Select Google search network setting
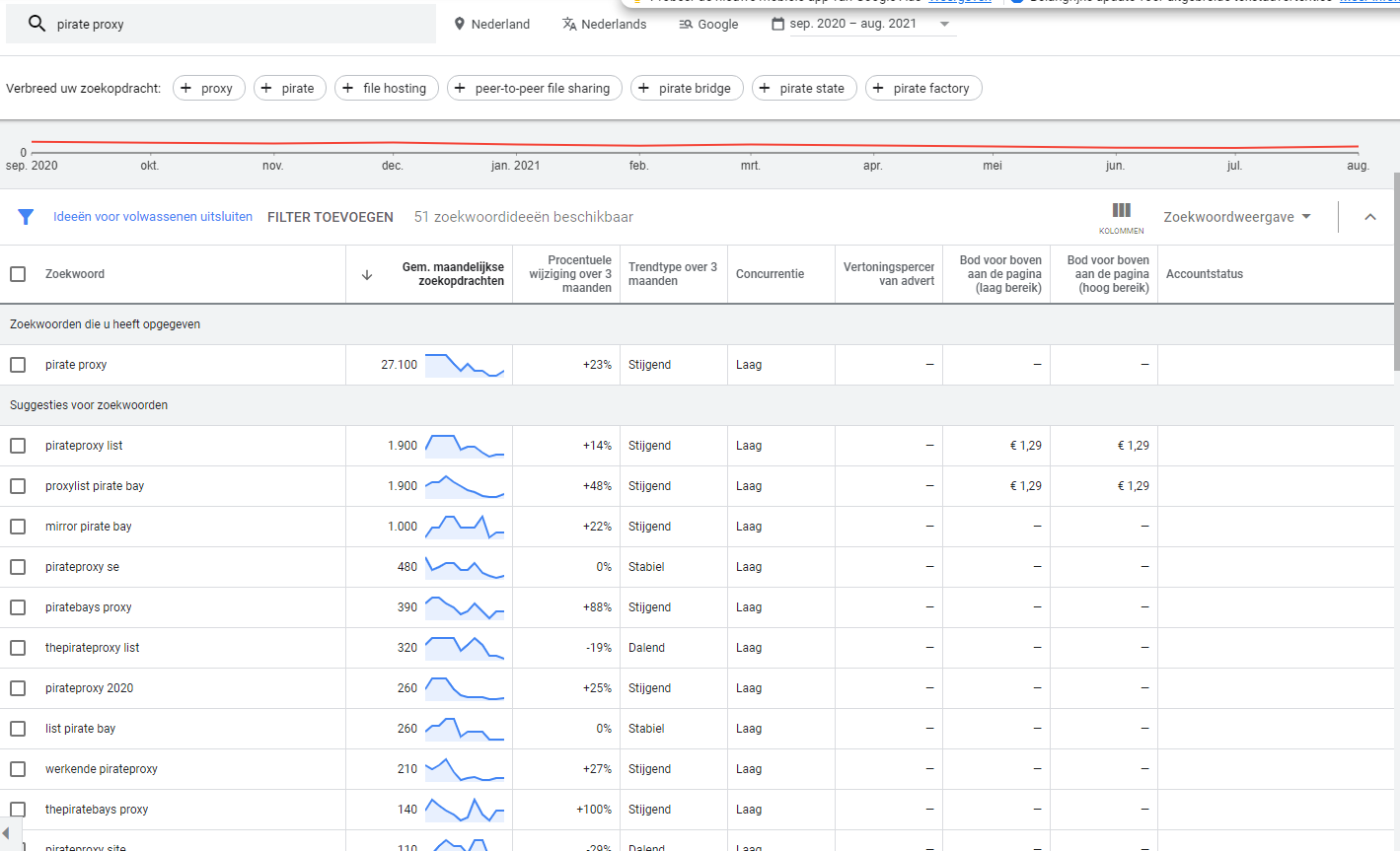 pyautogui.click(x=708, y=24)
